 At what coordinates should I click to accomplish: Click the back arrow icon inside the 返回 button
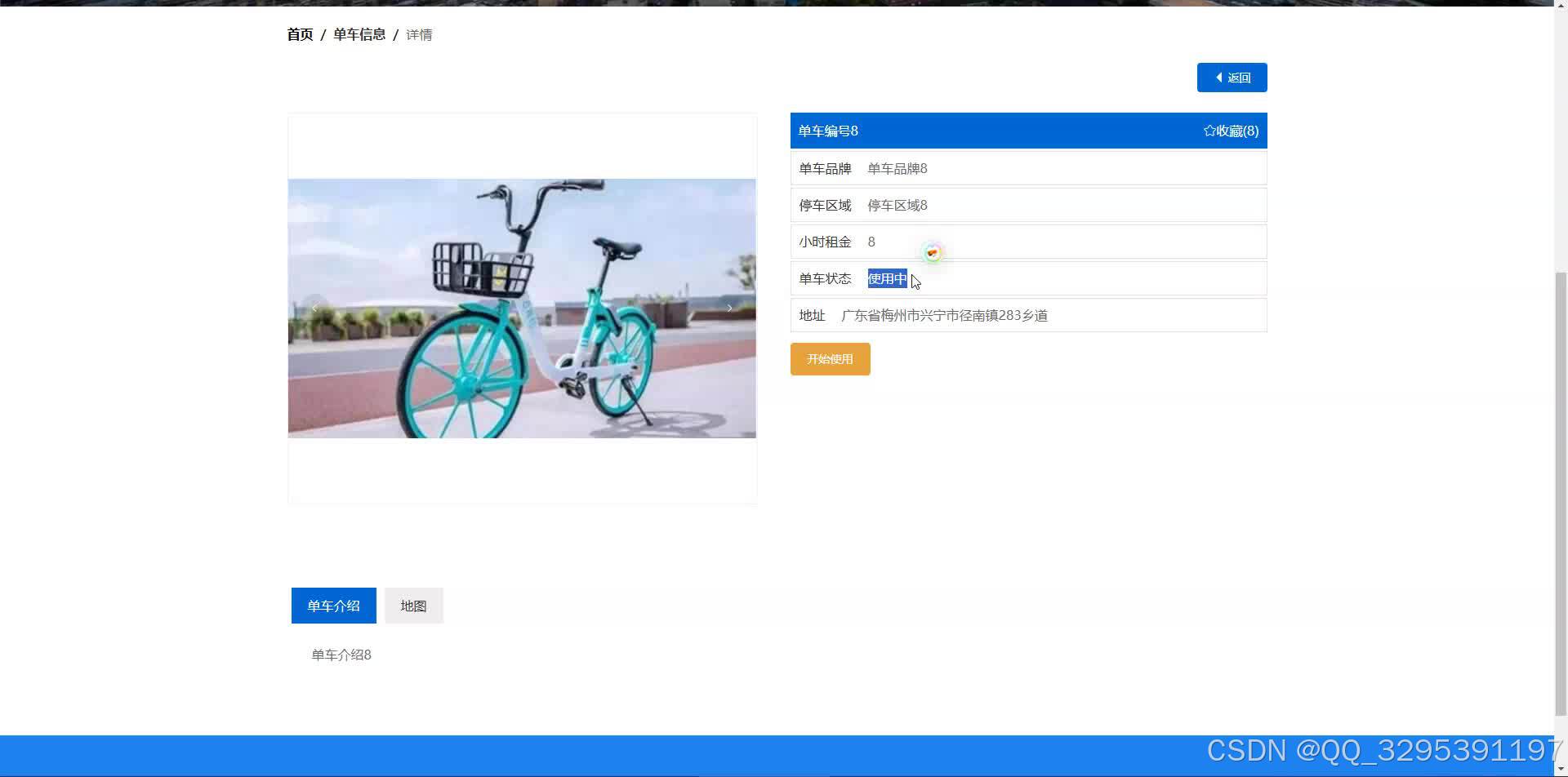tap(1217, 77)
